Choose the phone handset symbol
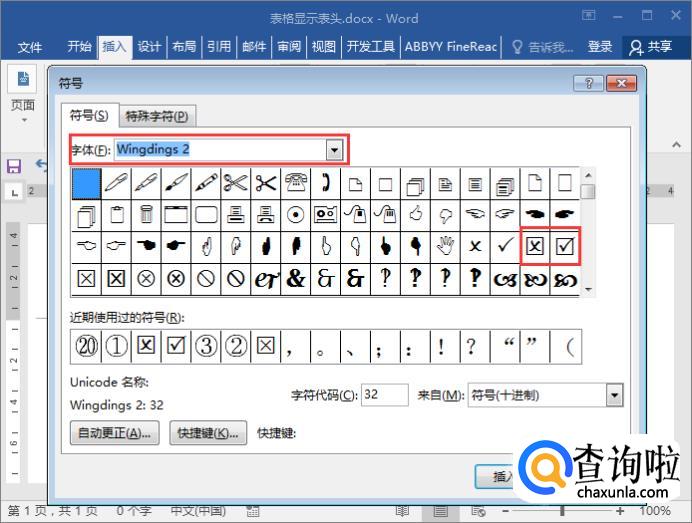 [x=326, y=182]
